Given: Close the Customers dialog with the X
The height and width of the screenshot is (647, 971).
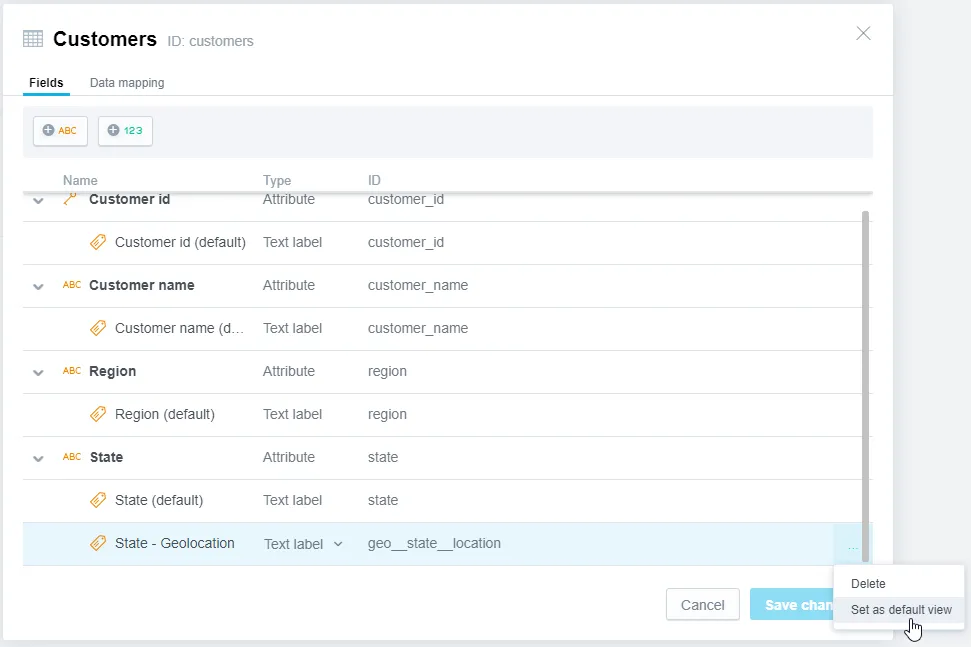Looking at the screenshot, I should [x=863, y=33].
